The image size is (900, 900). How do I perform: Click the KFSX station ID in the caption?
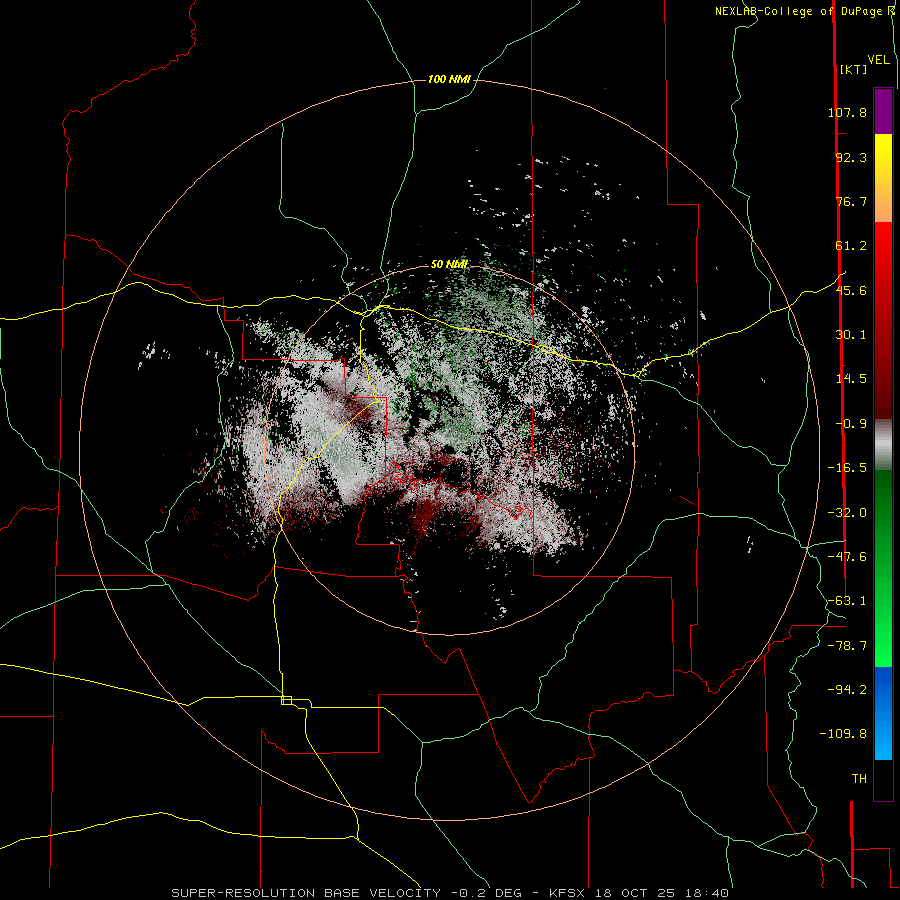568,893
